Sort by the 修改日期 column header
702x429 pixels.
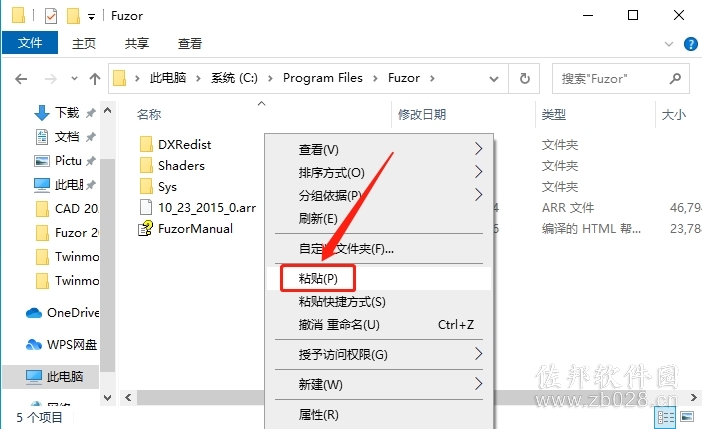tap(422, 115)
